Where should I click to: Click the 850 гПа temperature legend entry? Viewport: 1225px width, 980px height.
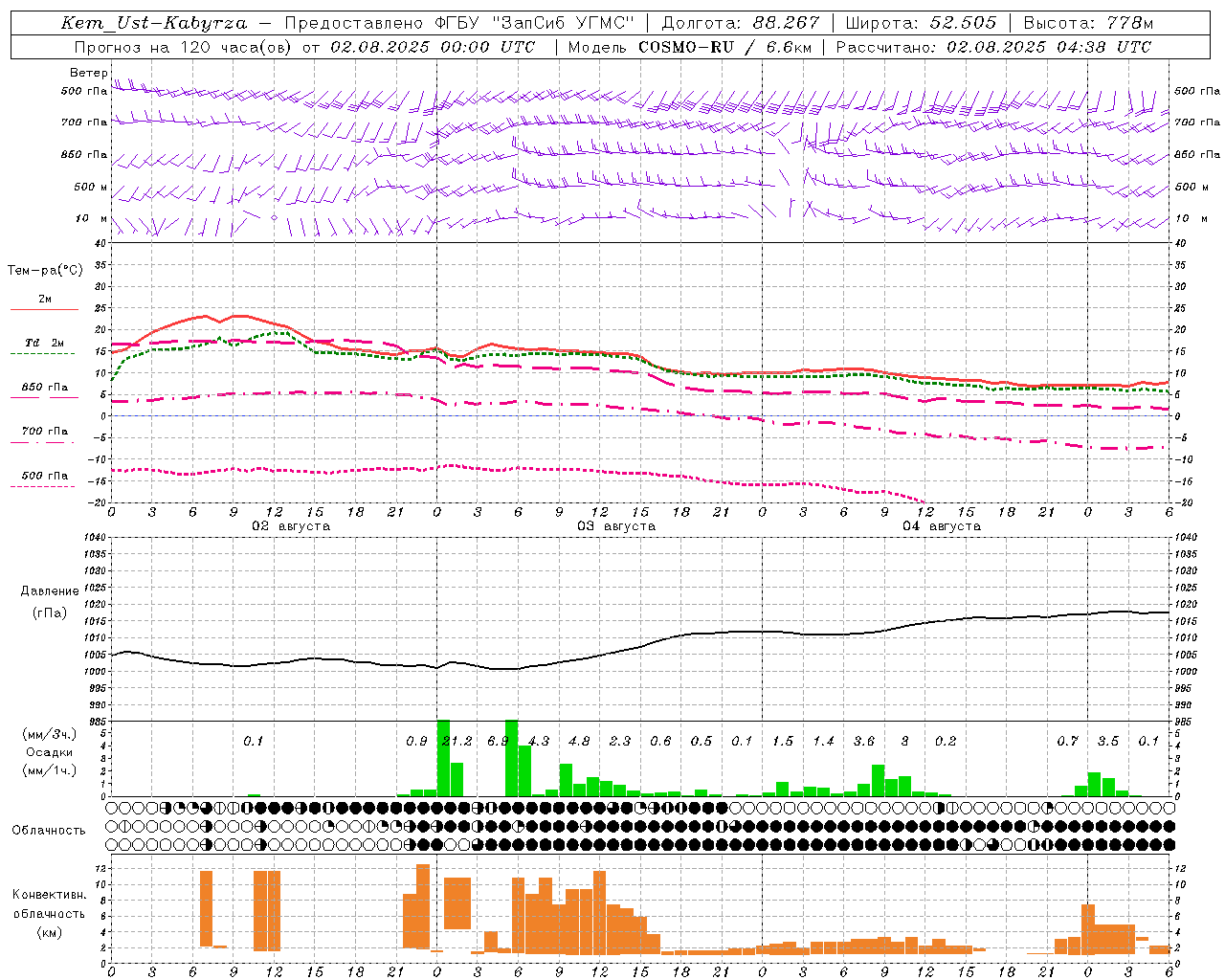point(44,388)
